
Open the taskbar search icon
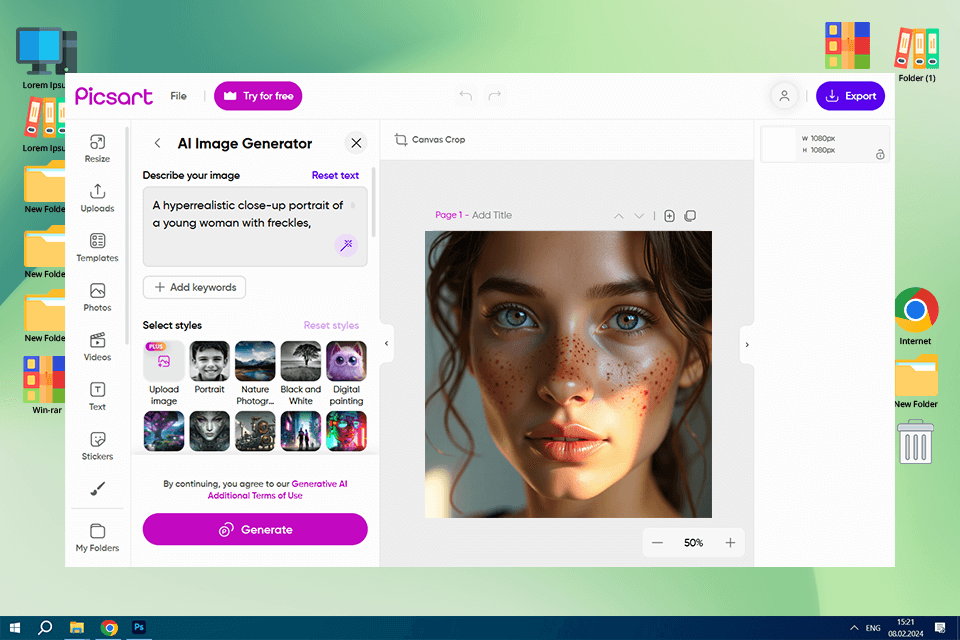click(45, 628)
